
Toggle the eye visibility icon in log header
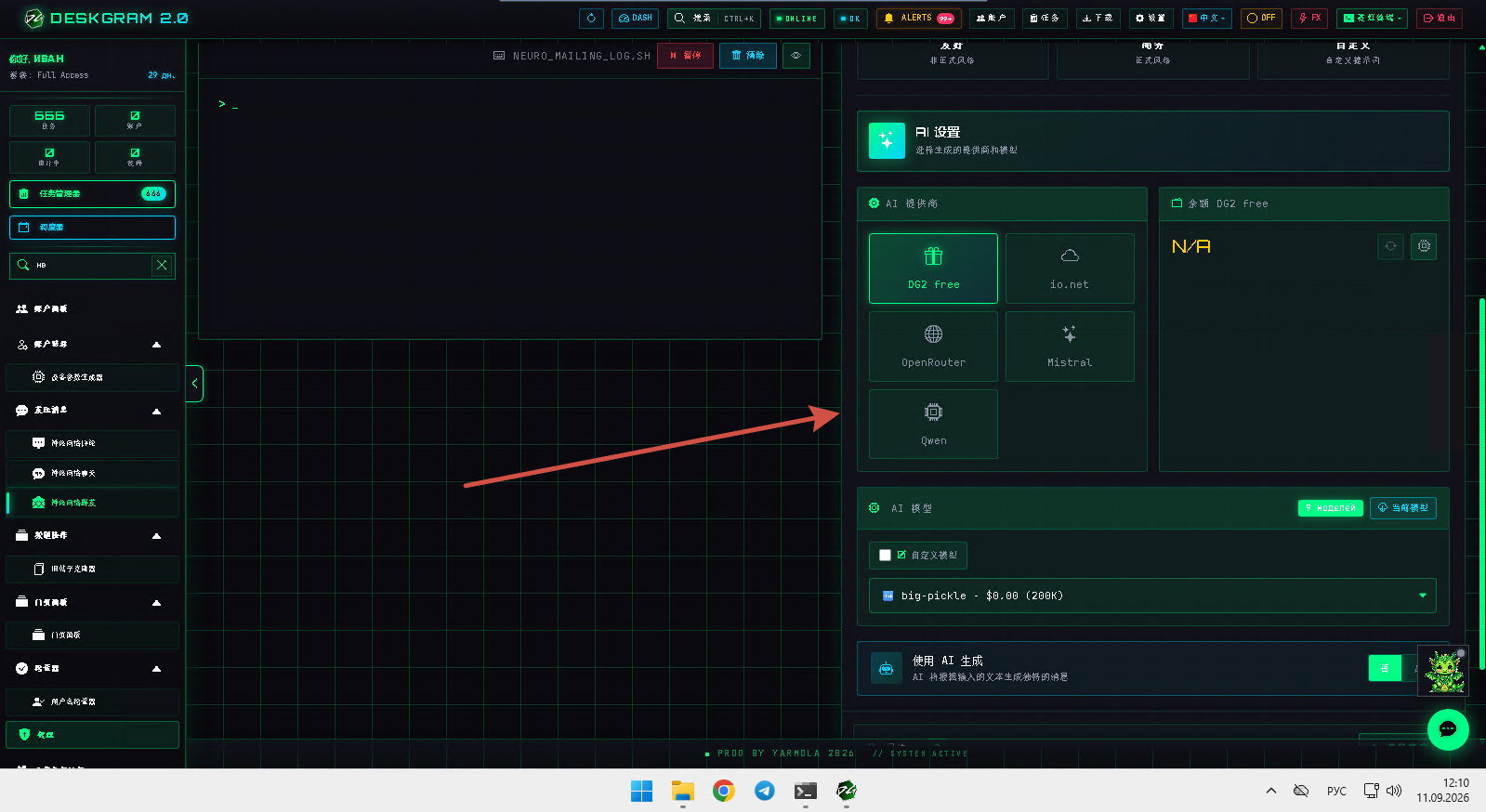(796, 56)
